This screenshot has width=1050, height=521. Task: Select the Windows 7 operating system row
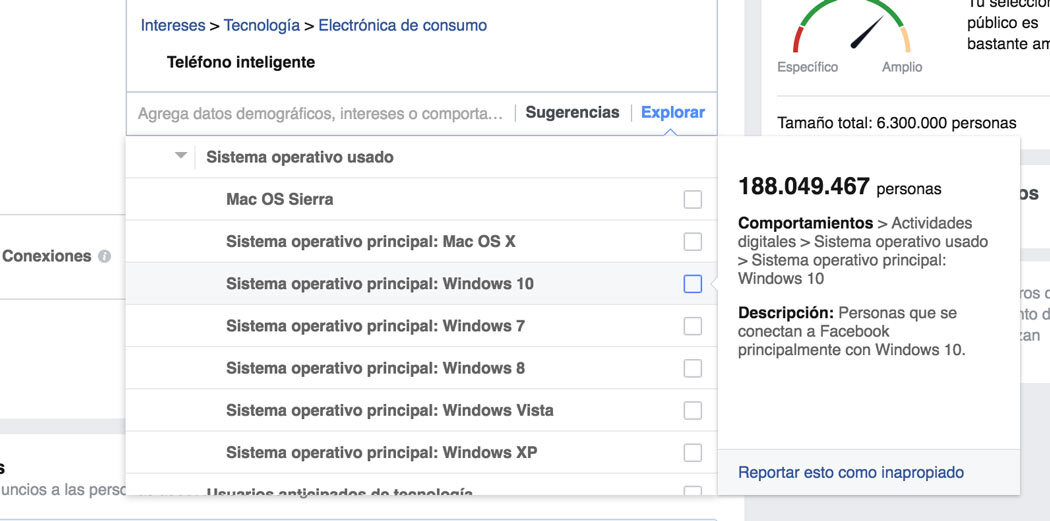(x=375, y=326)
